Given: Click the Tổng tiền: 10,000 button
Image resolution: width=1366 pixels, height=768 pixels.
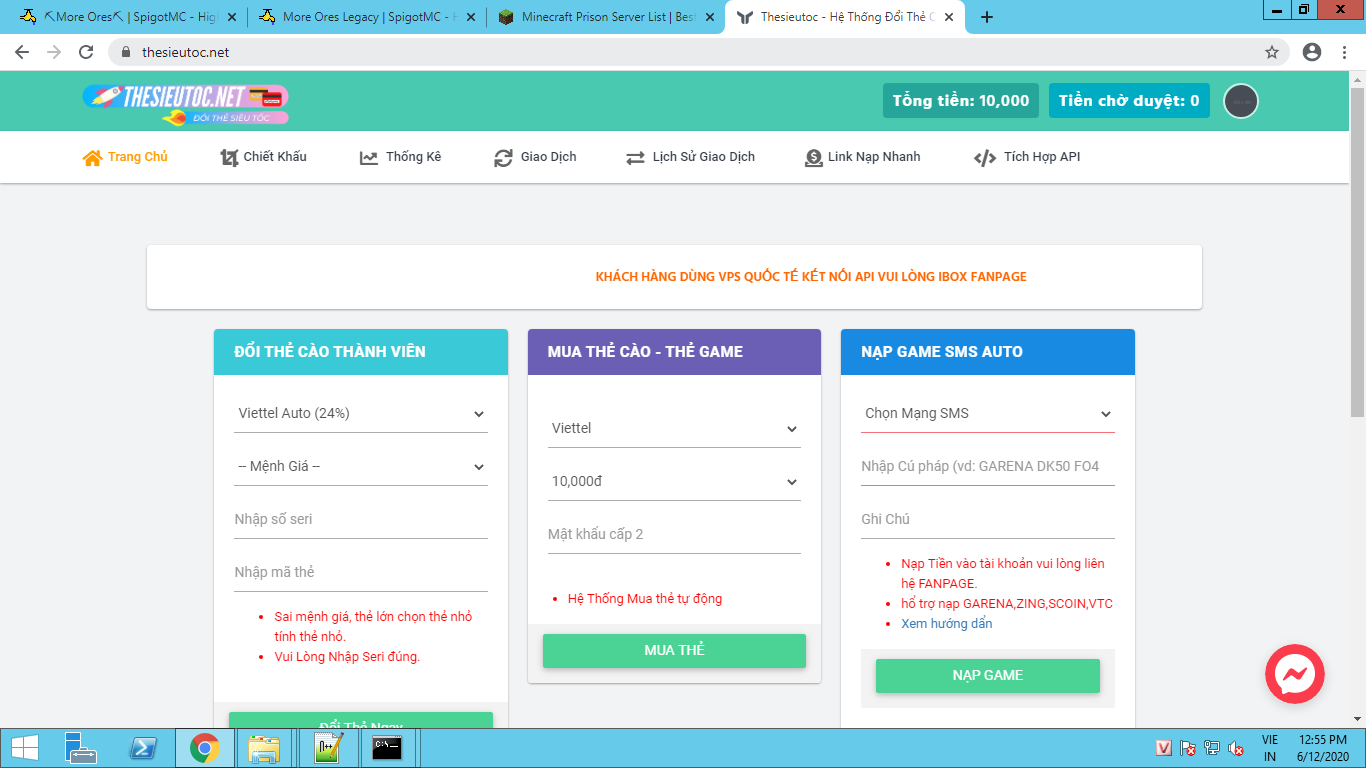Looking at the screenshot, I should pos(961,101).
